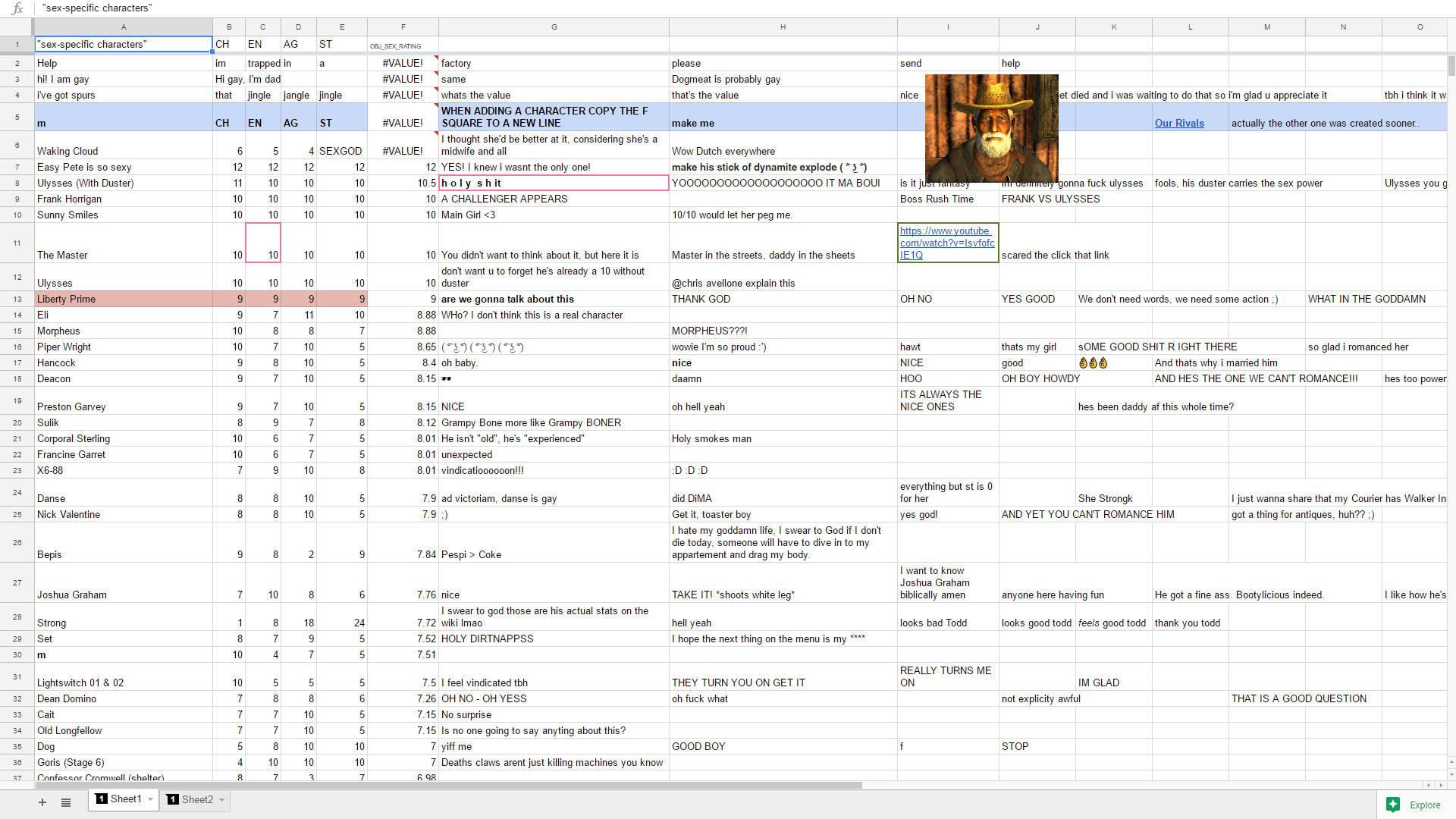Select the cell 'are we gonna talk about this'
This screenshot has width=1456, height=819.
coord(554,300)
